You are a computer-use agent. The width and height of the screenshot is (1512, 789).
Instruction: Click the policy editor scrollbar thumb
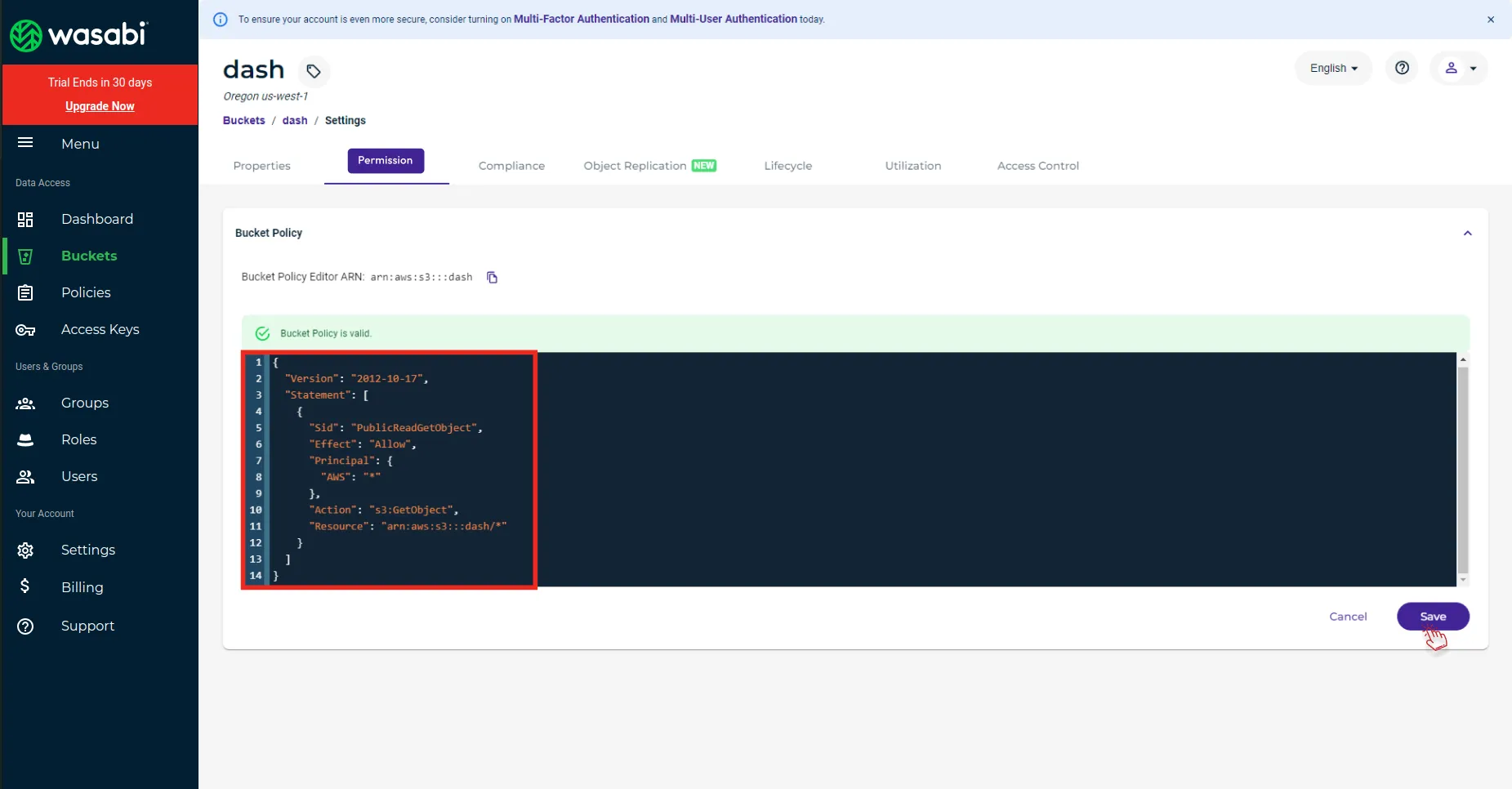click(1463, 470)
